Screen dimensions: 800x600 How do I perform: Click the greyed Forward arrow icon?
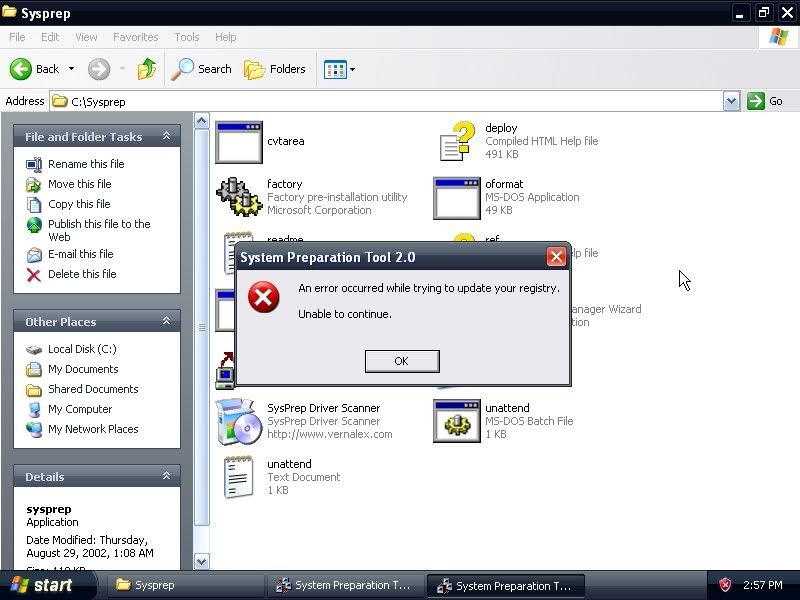[99, 69]
